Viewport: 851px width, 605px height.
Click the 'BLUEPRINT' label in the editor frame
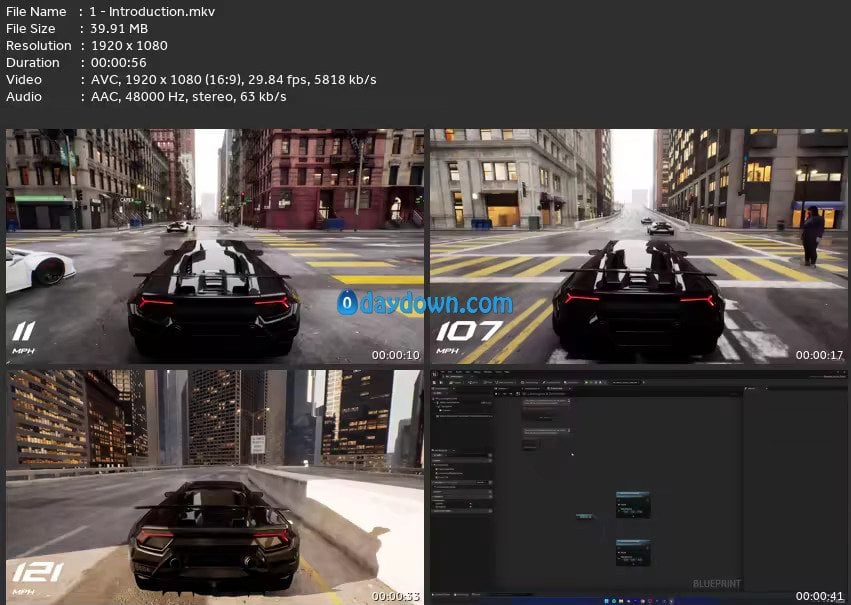716,584
